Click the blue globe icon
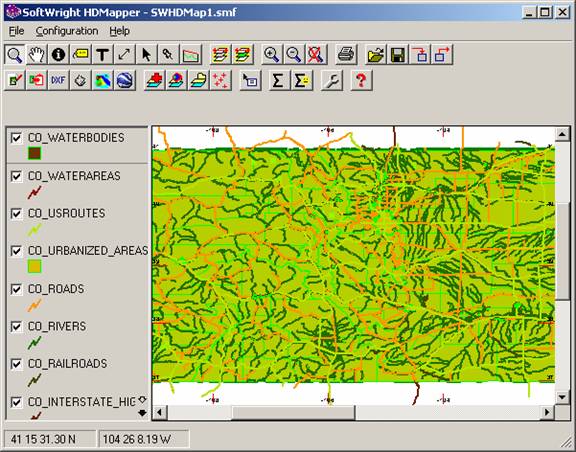Viewport: 576px width, 452px height. click(125, 80)
